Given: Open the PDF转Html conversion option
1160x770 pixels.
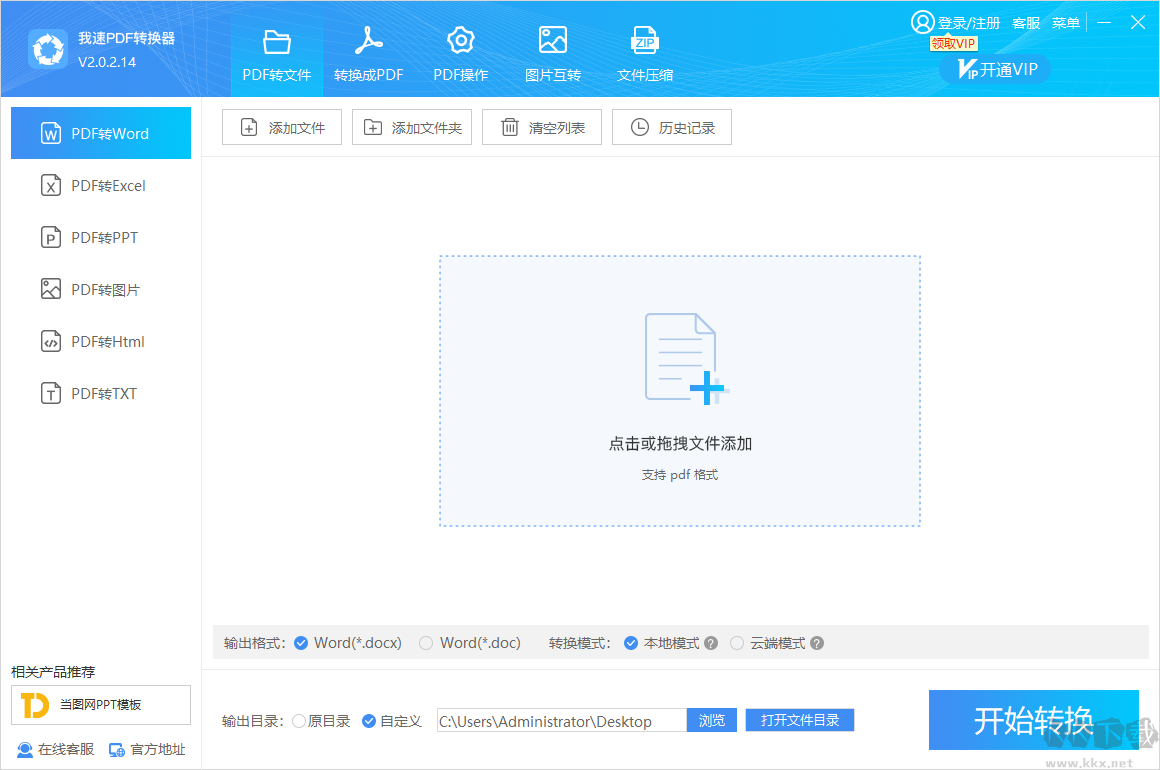Looking at the screenshot, I should (x=100, y=341).
